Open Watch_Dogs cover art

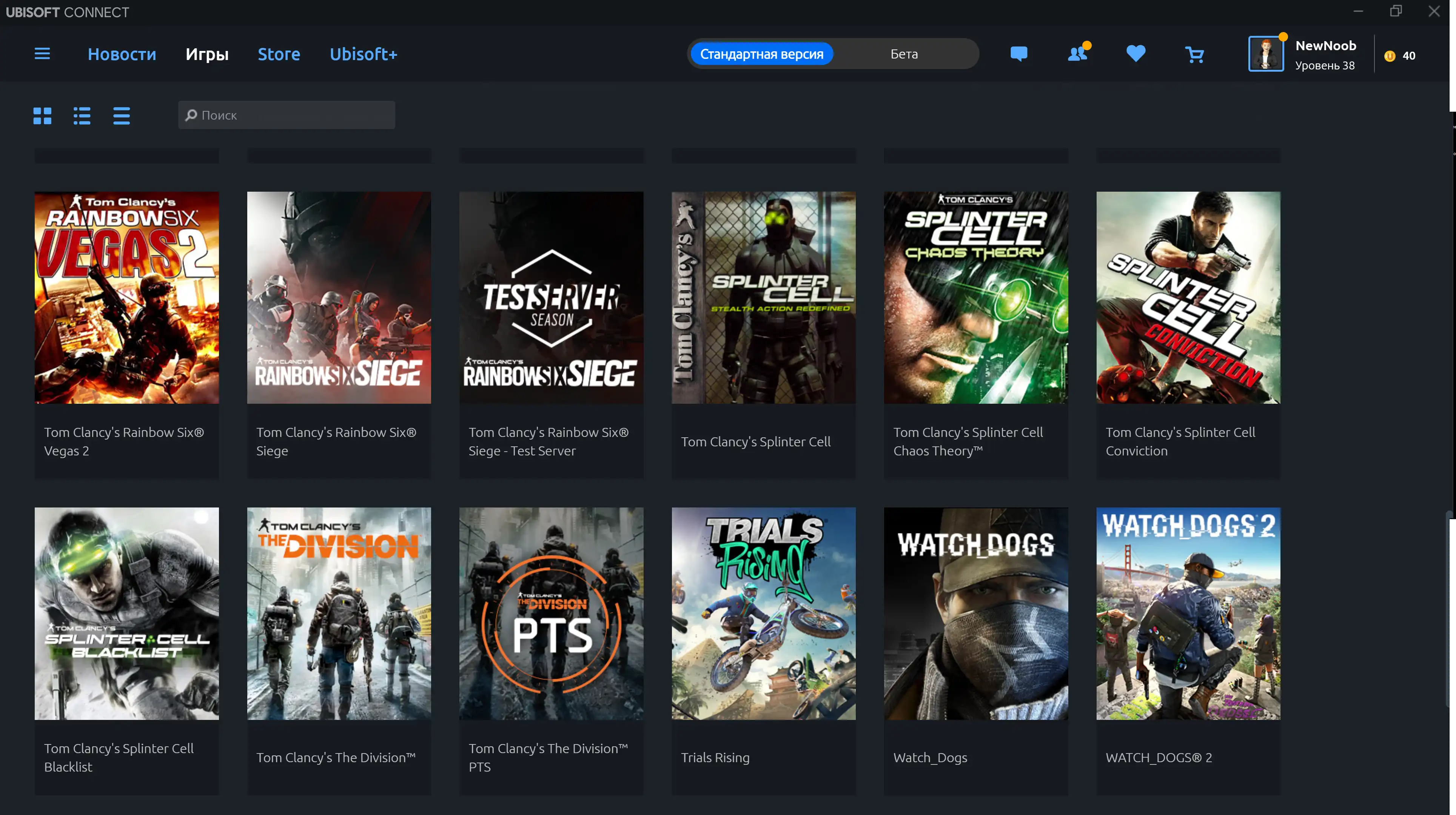(976, 614)
